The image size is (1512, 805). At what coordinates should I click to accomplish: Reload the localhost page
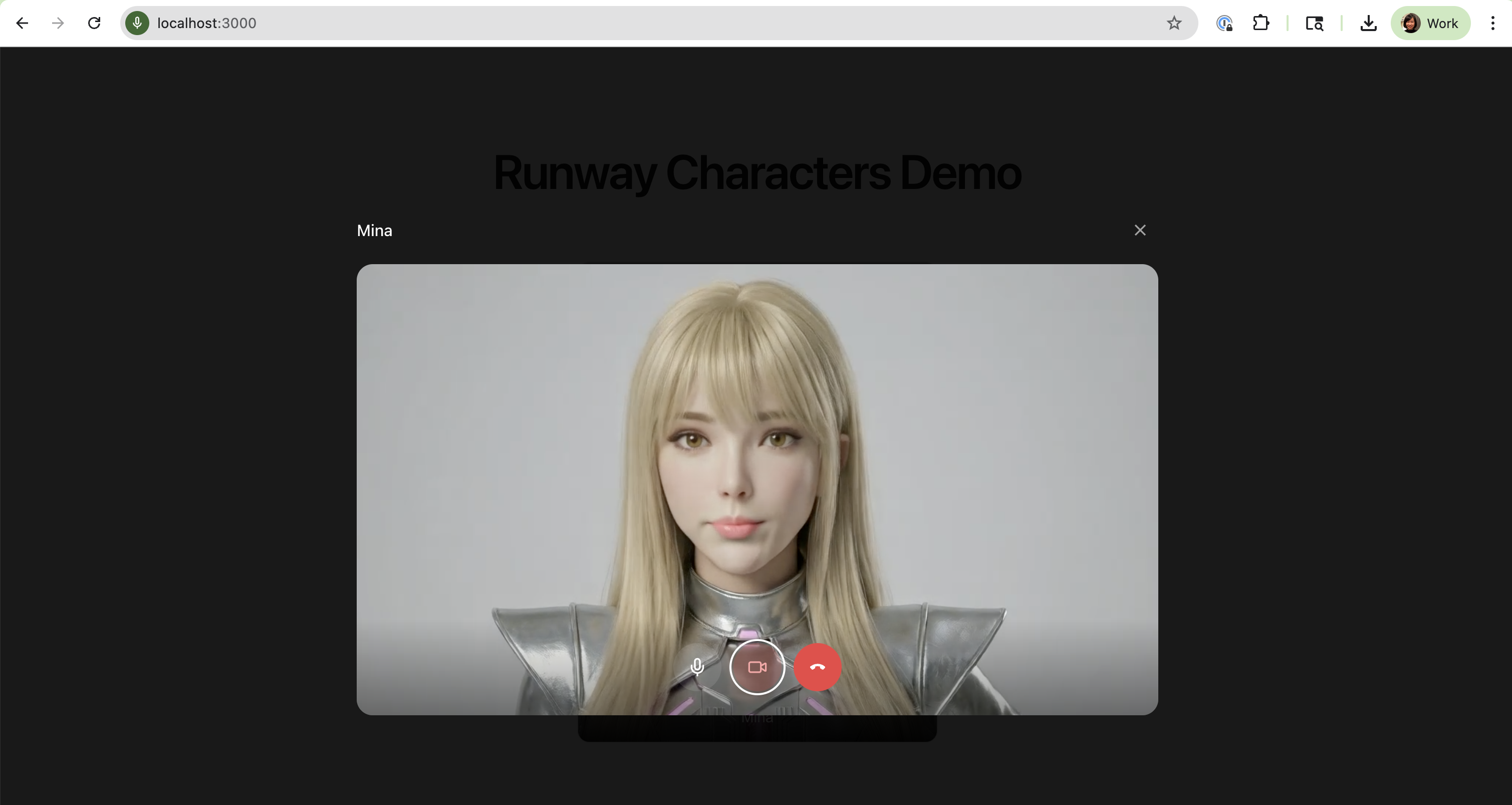94,23
